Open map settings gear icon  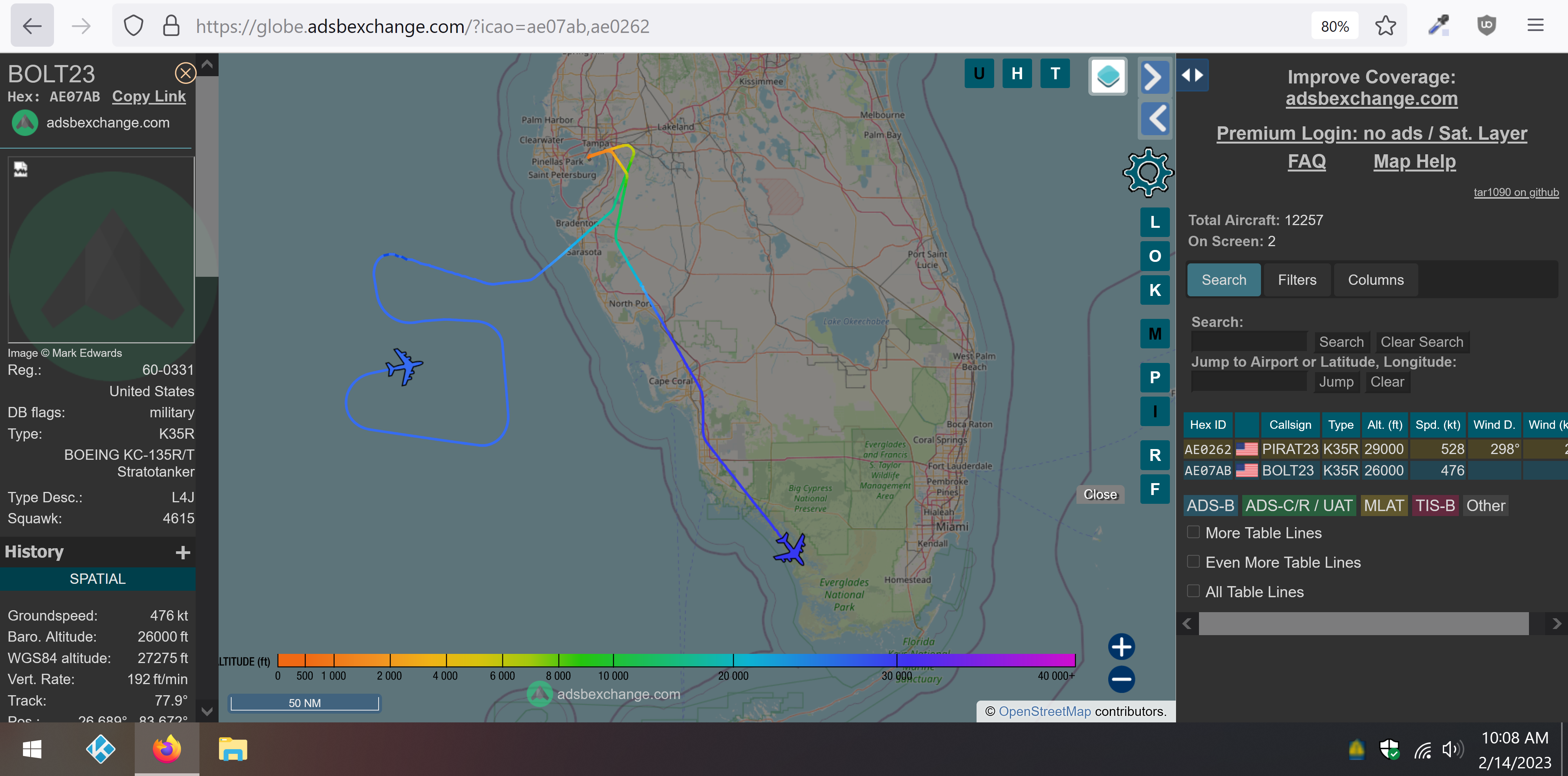[1148, 173]
